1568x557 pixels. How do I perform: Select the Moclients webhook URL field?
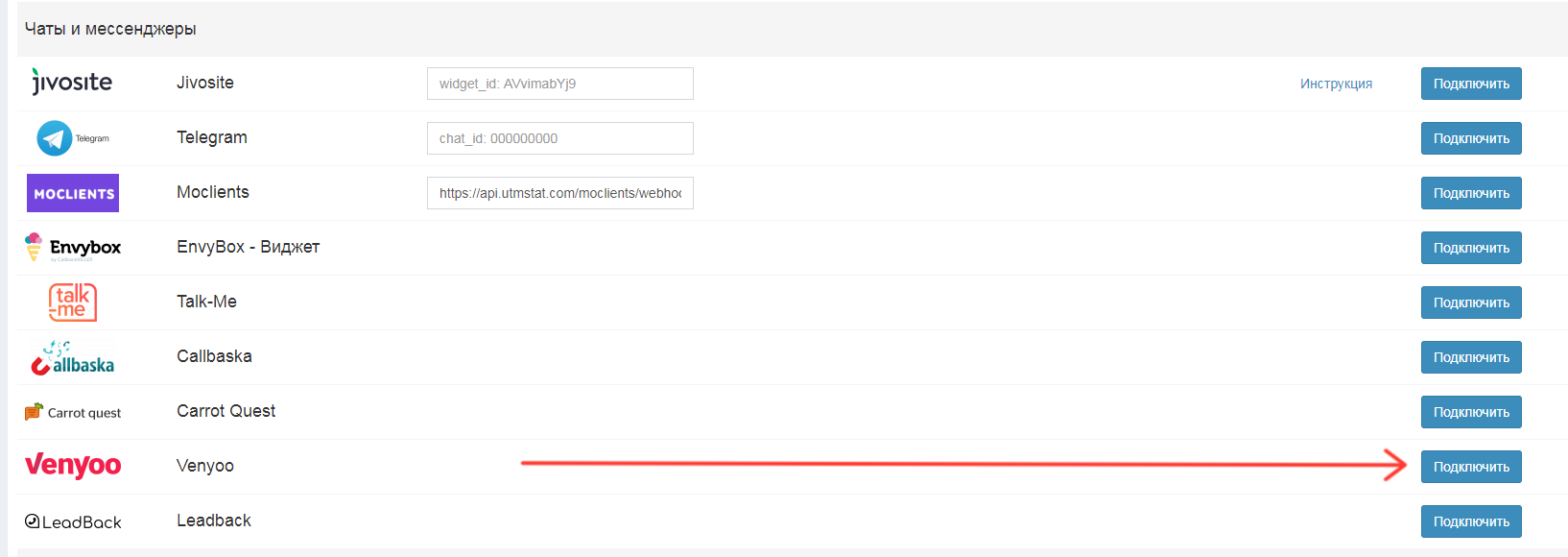tap(559, 193)
